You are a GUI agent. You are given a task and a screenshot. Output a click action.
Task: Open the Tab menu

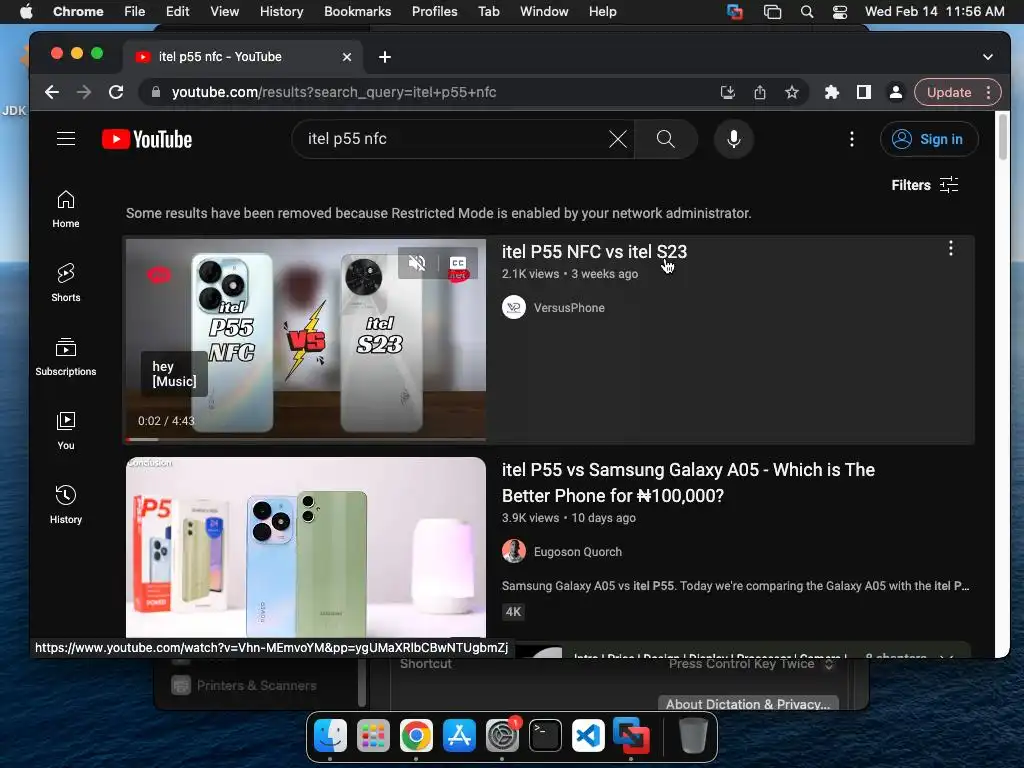coord(488,12)
